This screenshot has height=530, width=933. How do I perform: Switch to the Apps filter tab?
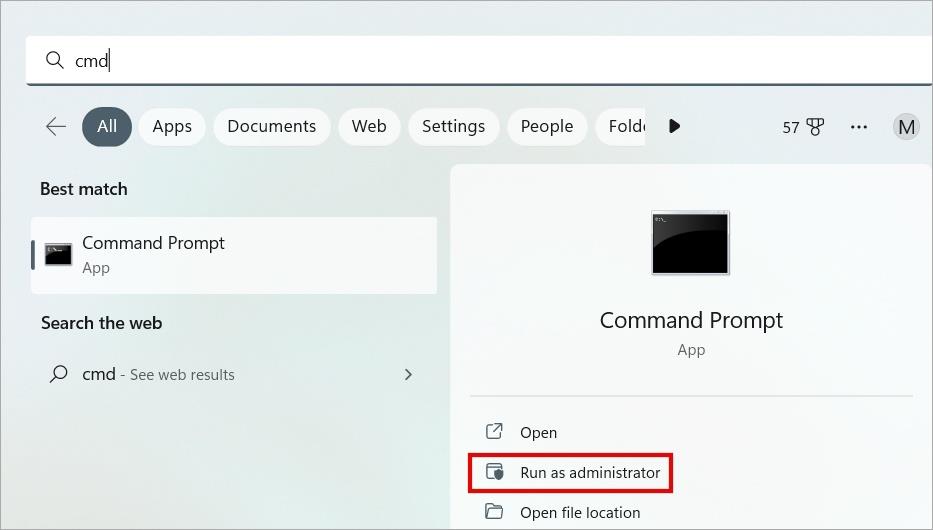tap(172, 126)
